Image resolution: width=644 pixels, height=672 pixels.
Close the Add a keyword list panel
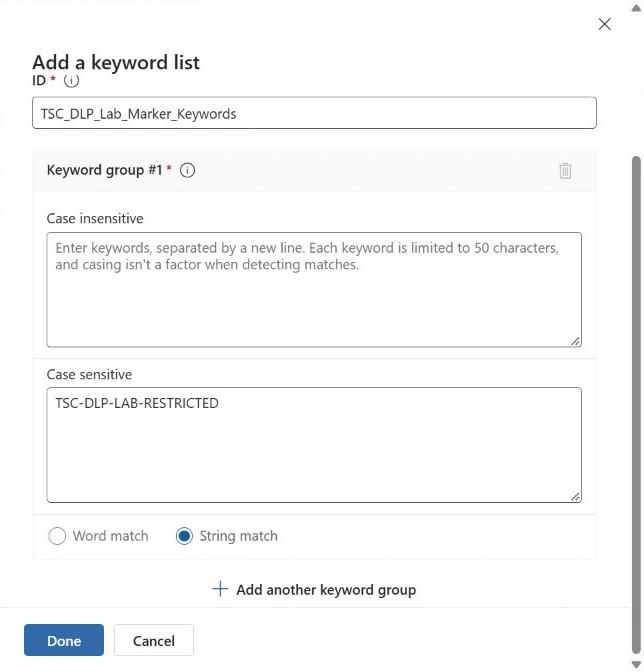(604, 24)
